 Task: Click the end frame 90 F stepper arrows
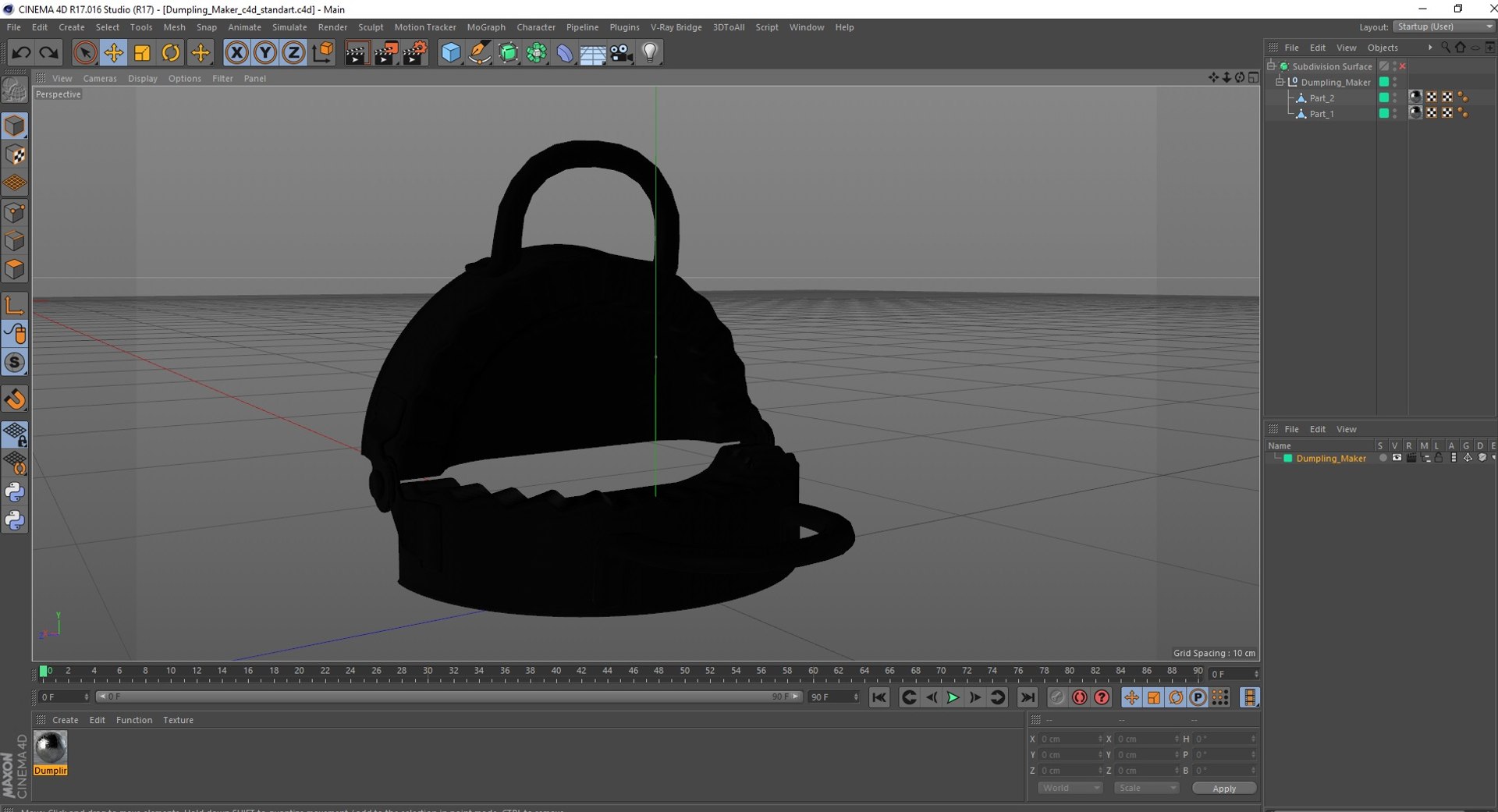[x=856, y=697]
